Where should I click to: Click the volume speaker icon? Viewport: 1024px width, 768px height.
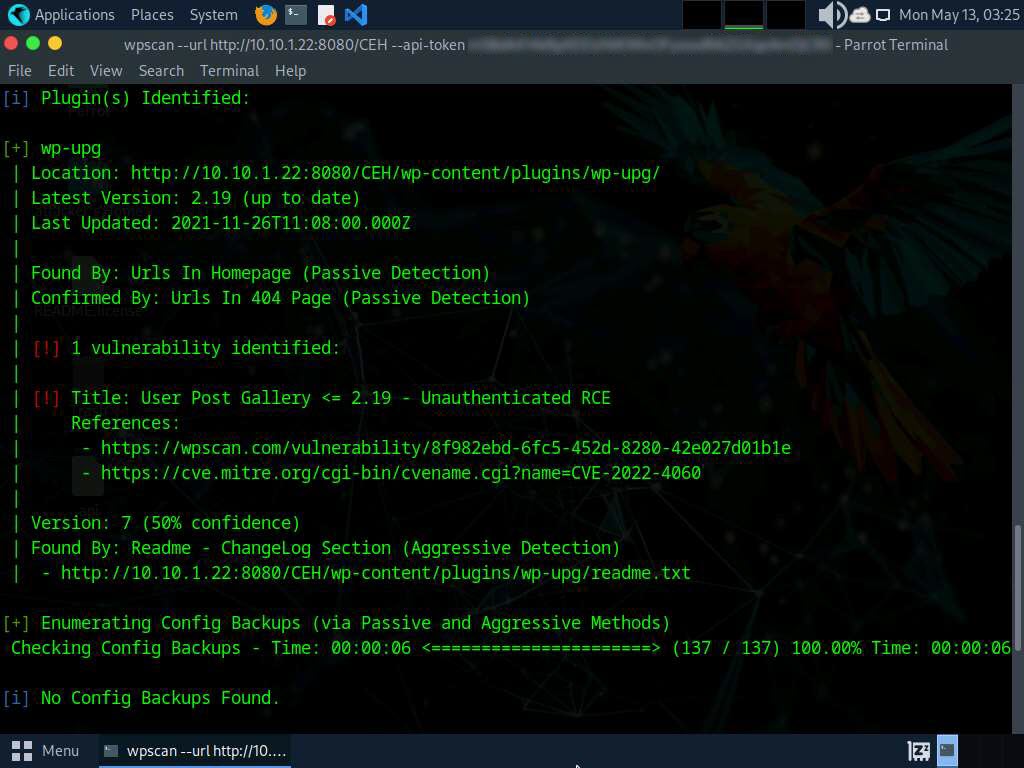click(829, 15)
